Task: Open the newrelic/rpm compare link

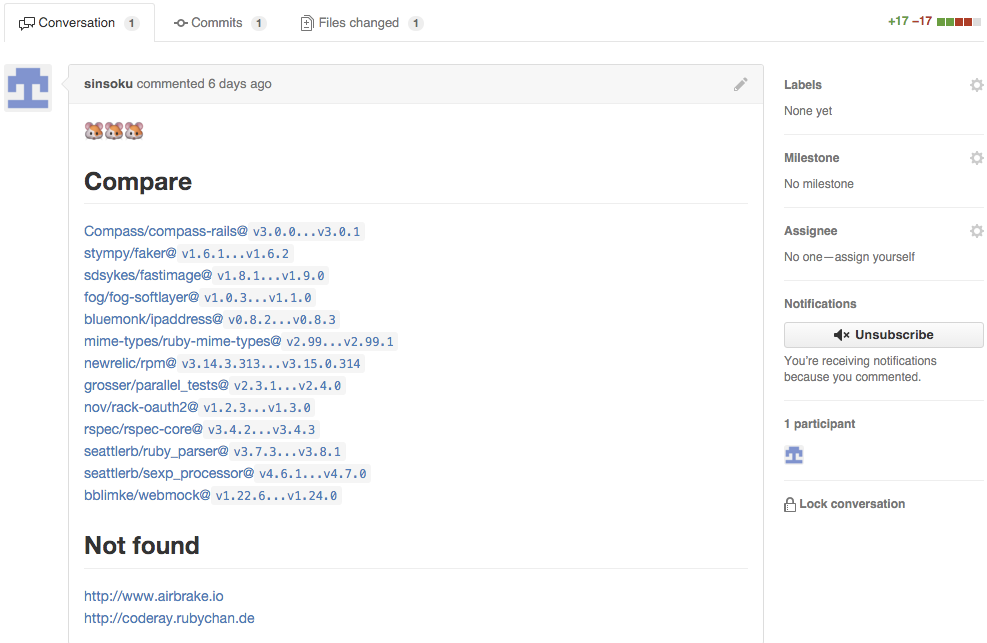Action: point(224,364)
